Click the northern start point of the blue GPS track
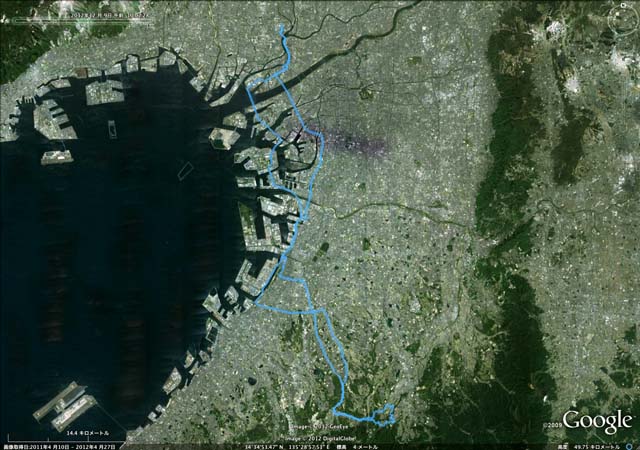640x450 pixels. 282,27
